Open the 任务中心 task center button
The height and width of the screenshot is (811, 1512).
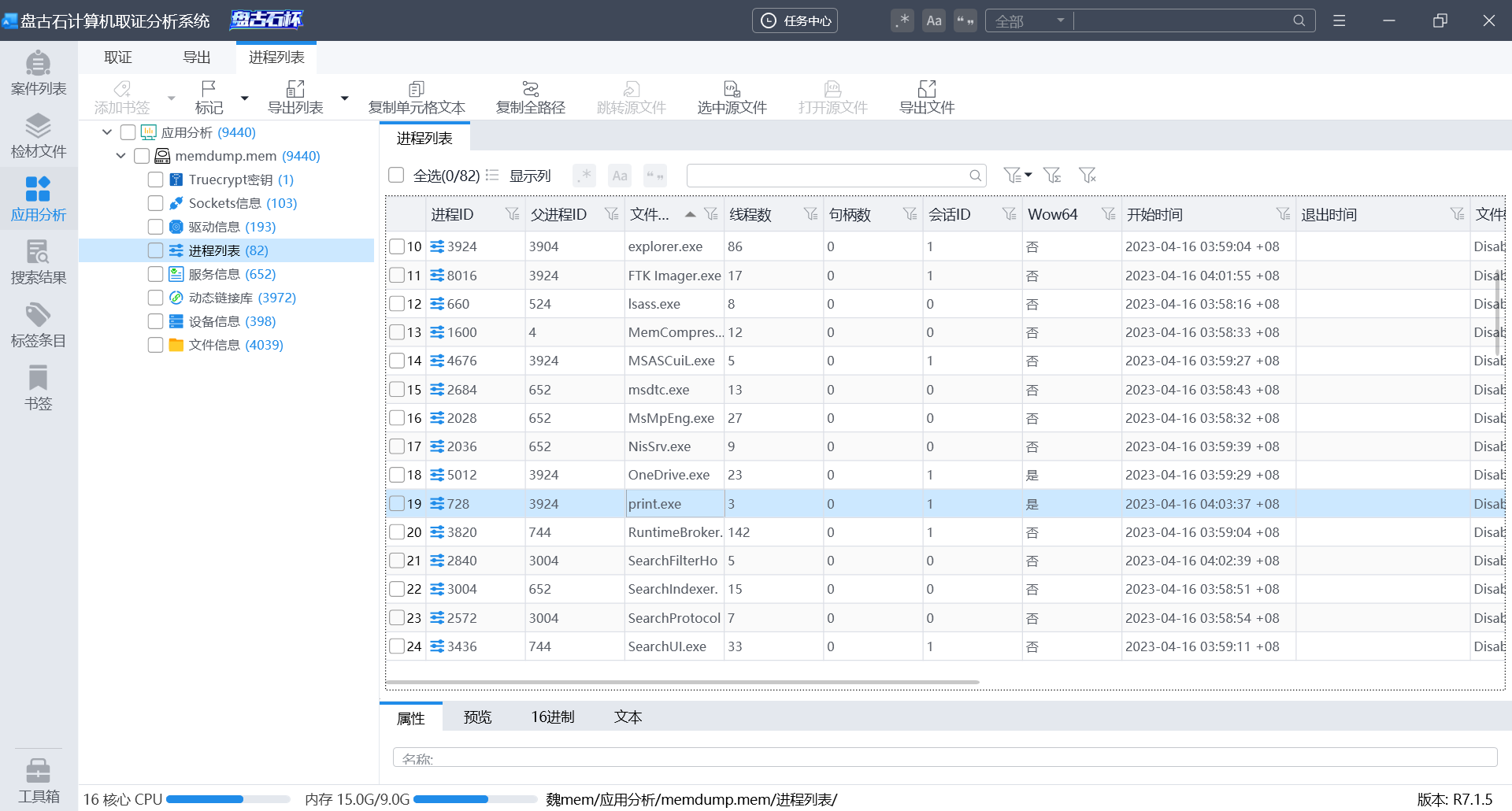[x=795, y=20]
